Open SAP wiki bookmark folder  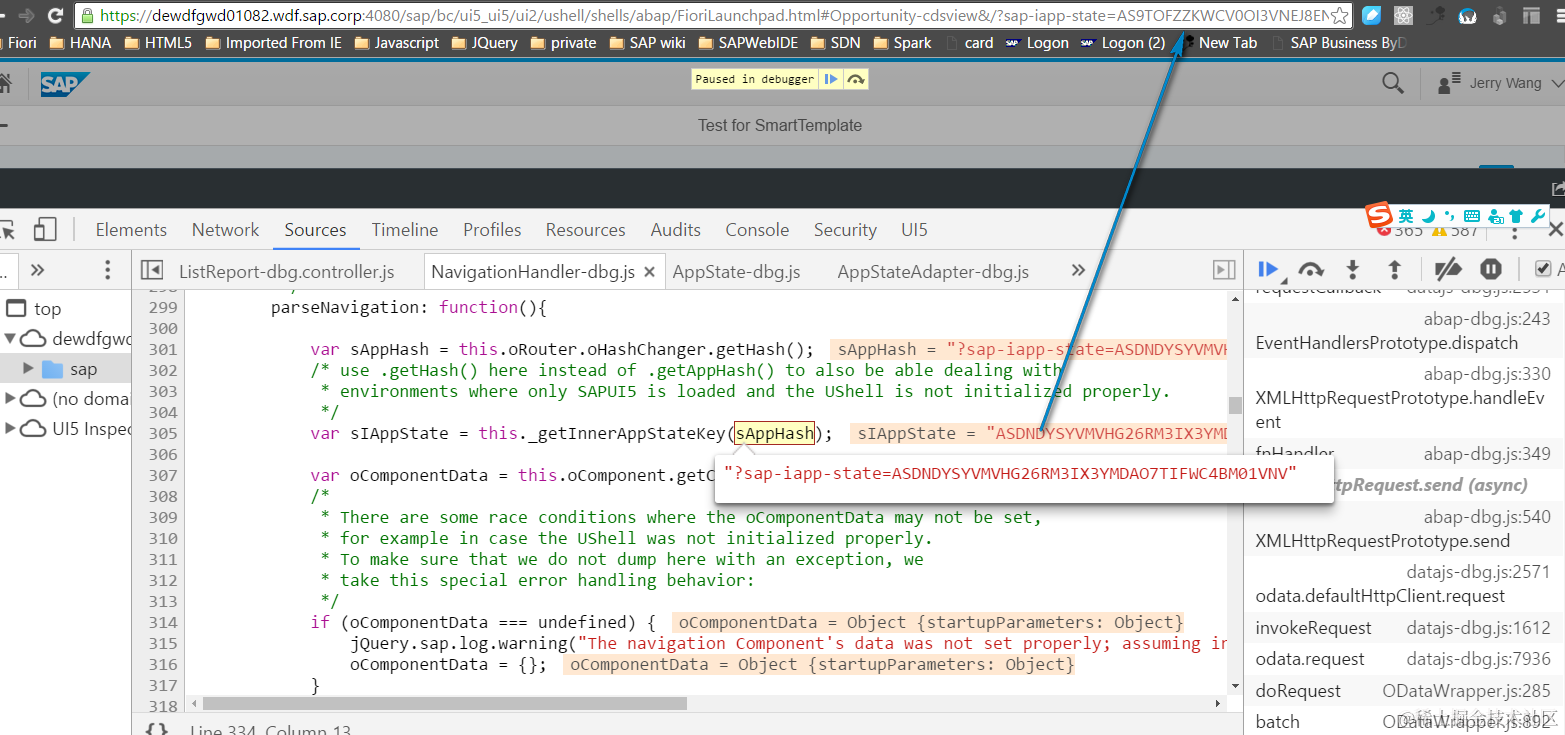[646, 43]
